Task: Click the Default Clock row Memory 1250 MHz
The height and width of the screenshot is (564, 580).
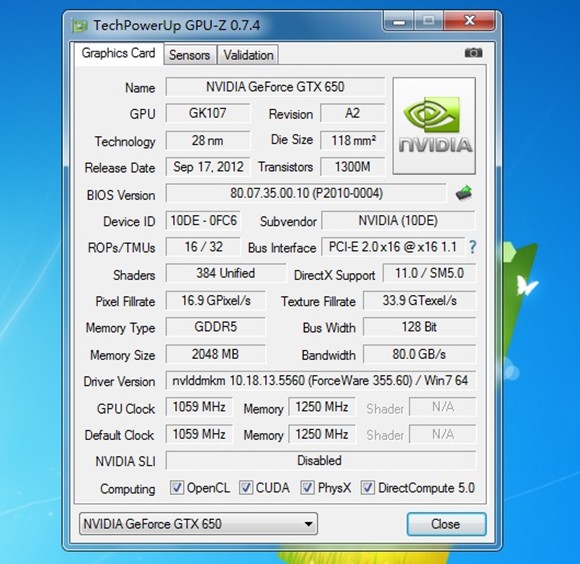Action: point(322,434)
